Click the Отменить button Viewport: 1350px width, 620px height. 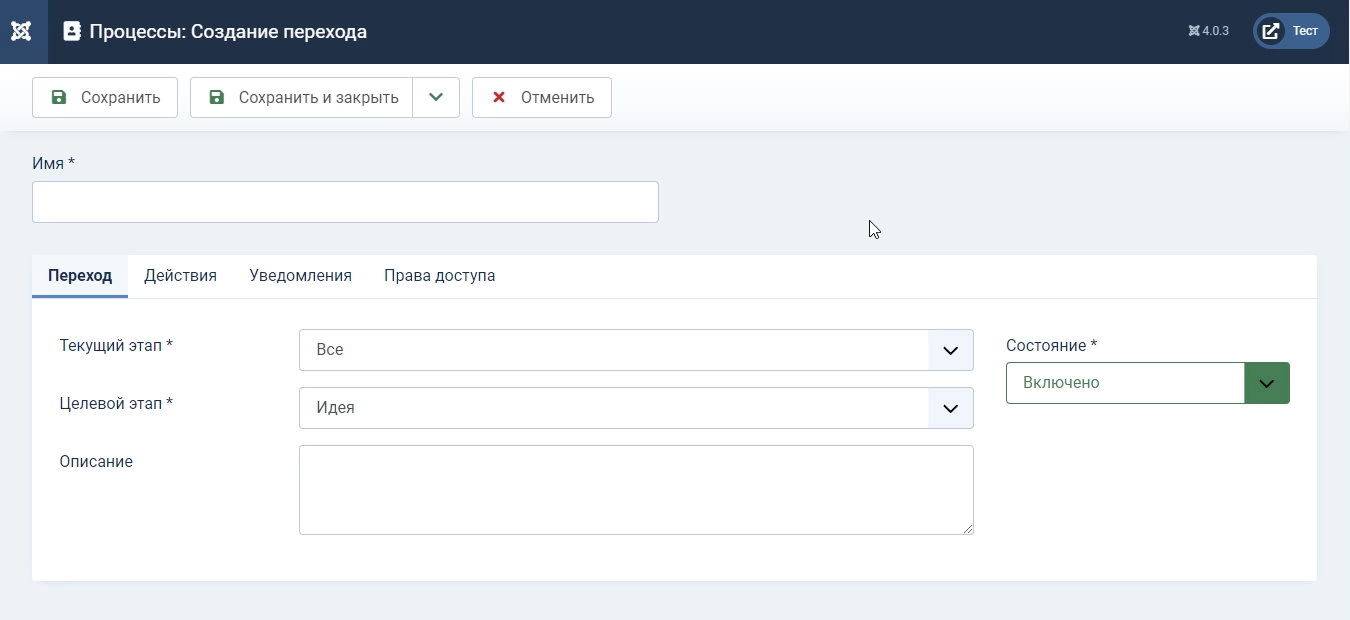[542, 97]
